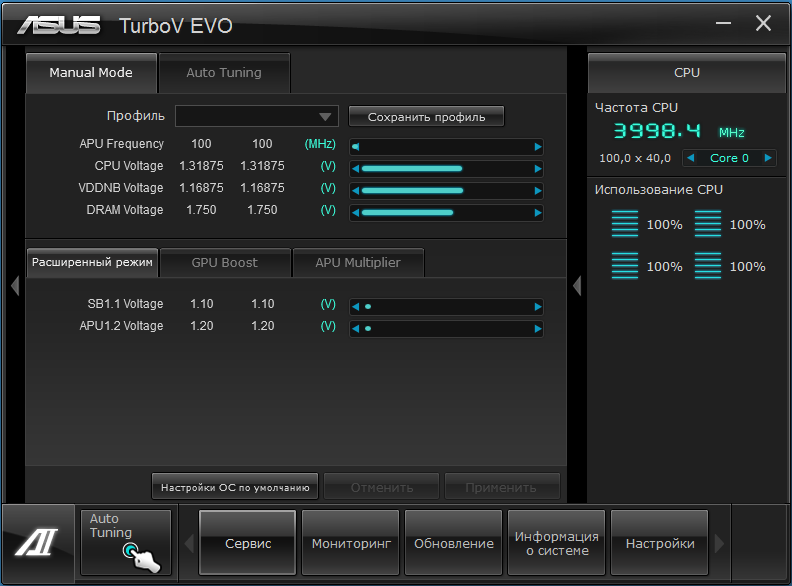Click the CPU Voltage 1.31875 target value

click(x=262, y=166)
